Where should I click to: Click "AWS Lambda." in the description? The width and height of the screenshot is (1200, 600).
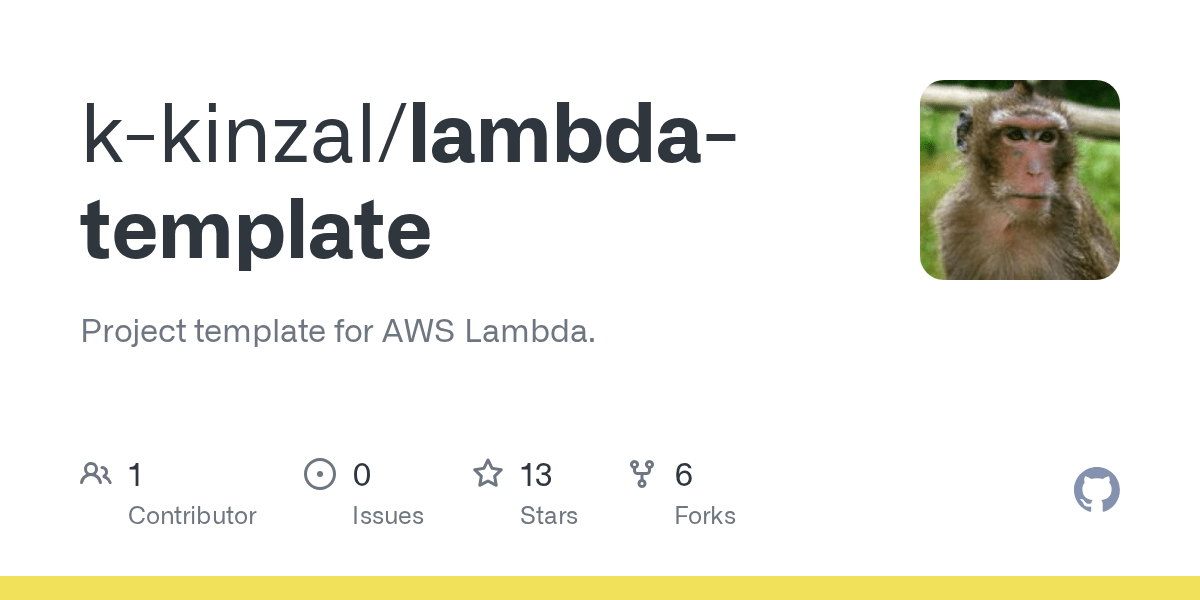(489, 331)
